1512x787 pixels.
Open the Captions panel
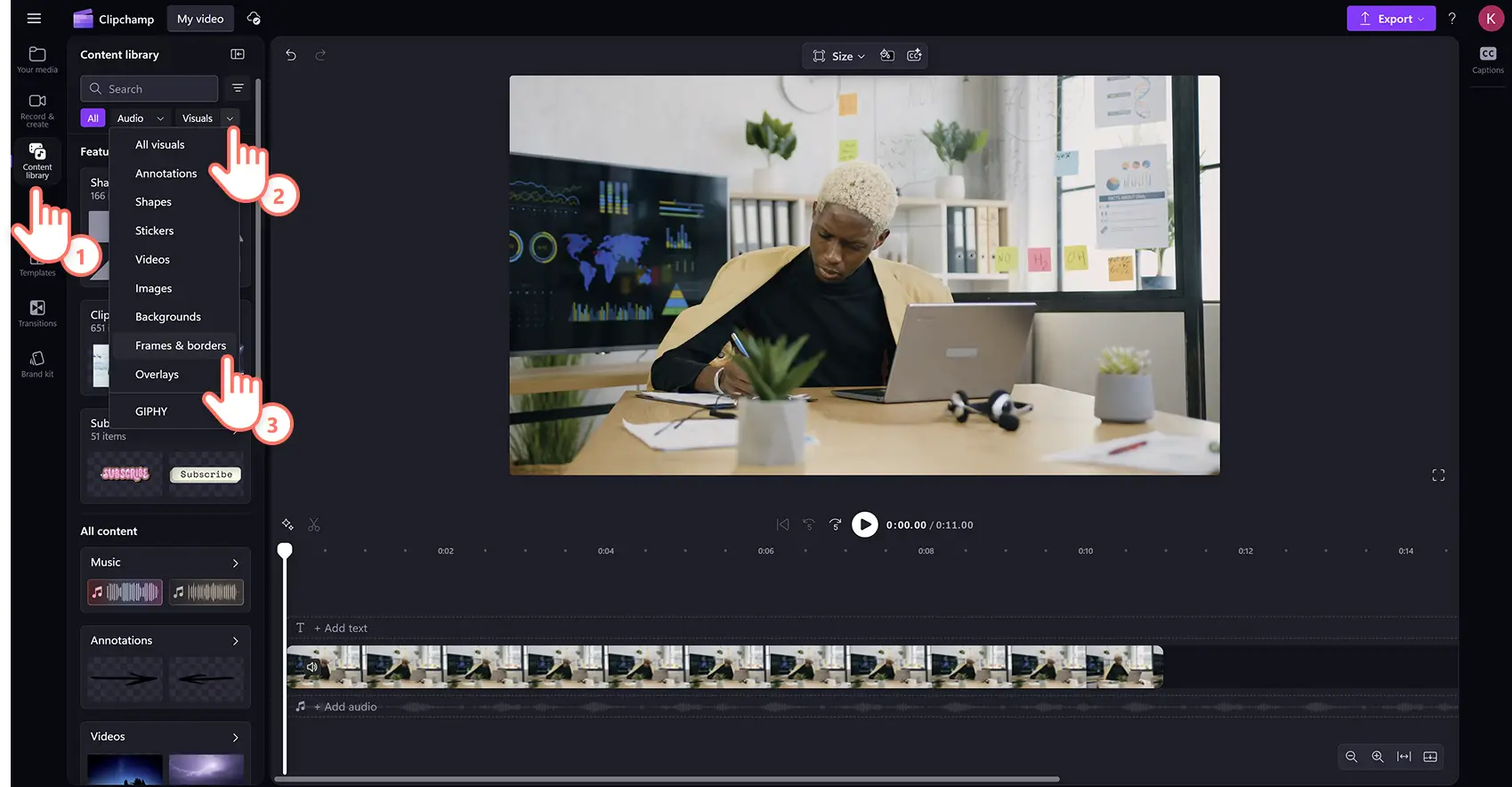point(1488,60)
